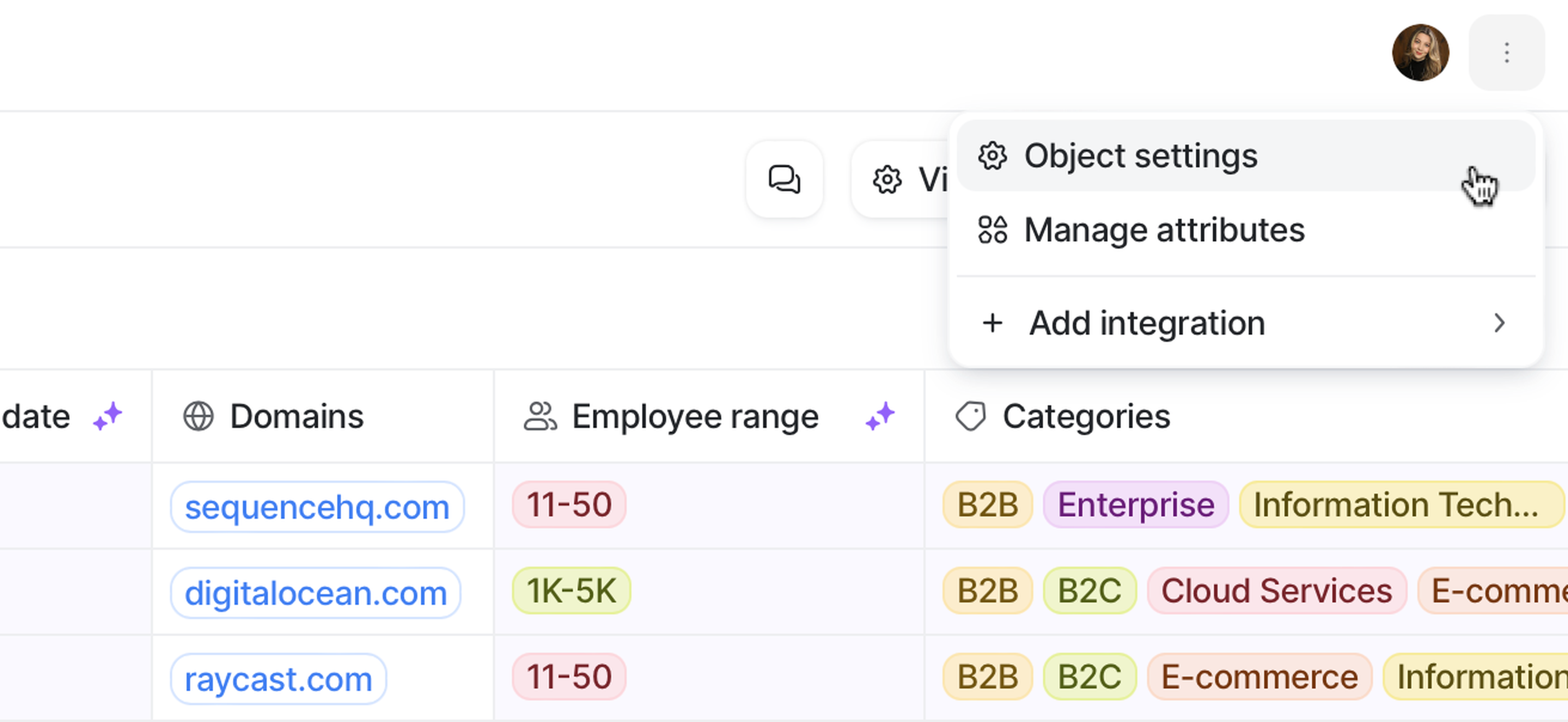
Task: Click the Employee range people icon
Action: (x=540, y=417)
